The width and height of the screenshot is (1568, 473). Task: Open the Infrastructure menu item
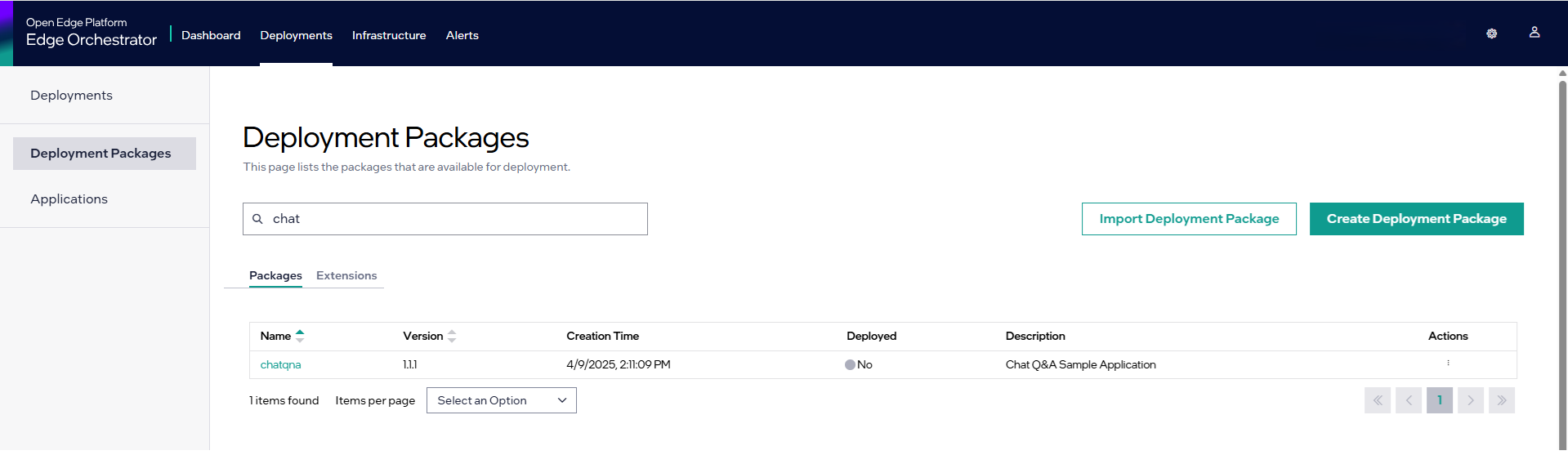point(389,35)
